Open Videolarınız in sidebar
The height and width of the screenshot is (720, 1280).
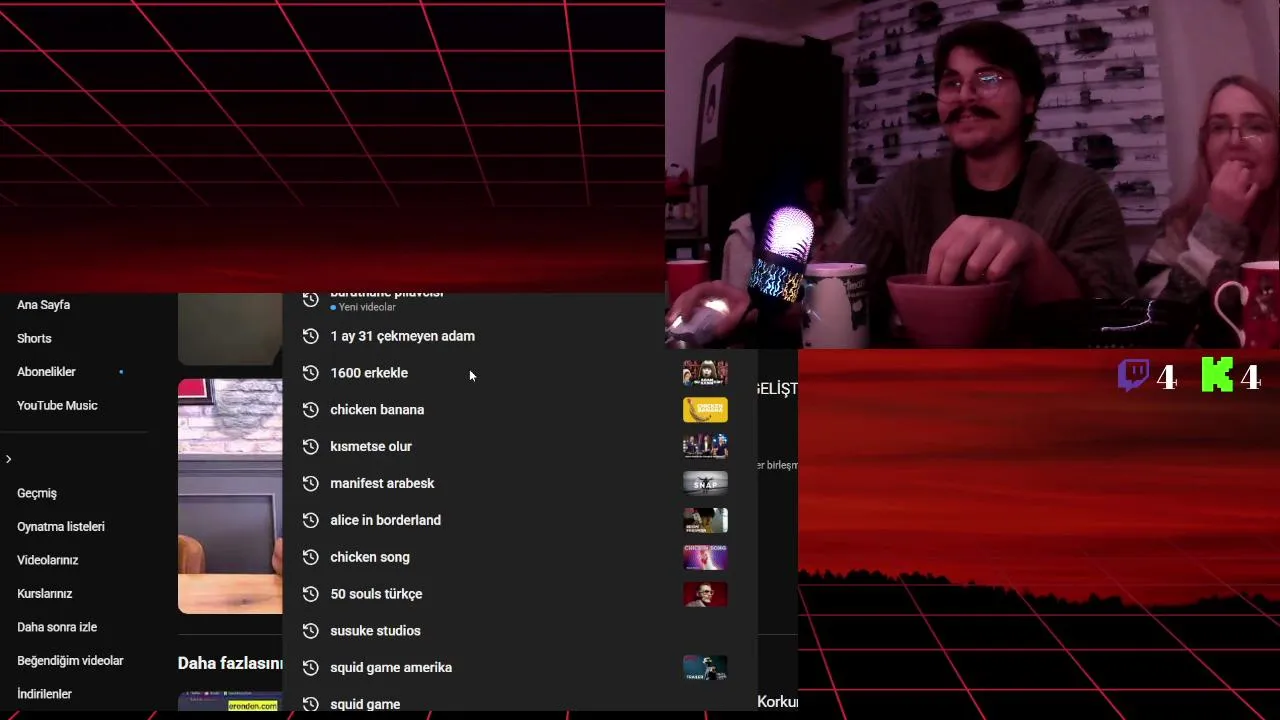(x=47, y=560)
